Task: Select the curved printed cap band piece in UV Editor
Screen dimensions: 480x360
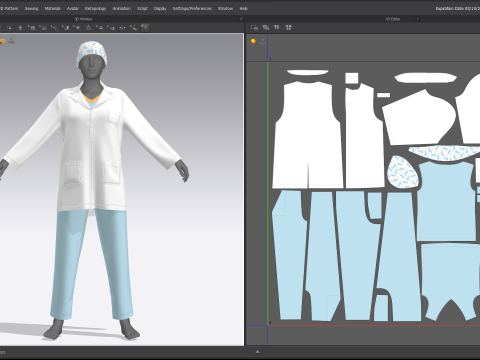Action: click(x=445, y=152)
